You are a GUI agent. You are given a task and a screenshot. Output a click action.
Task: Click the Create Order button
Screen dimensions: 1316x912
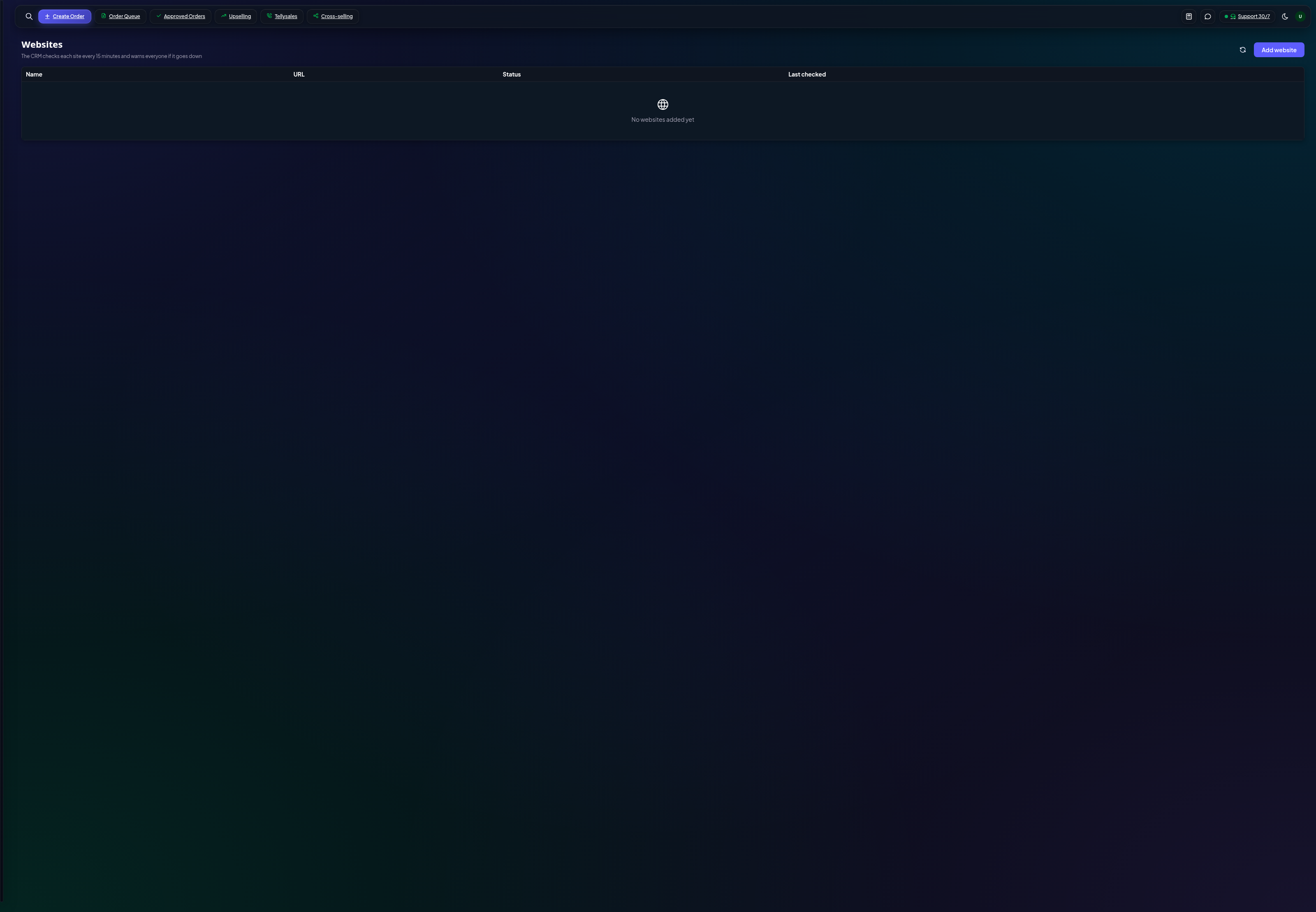[x=65, y=16]
